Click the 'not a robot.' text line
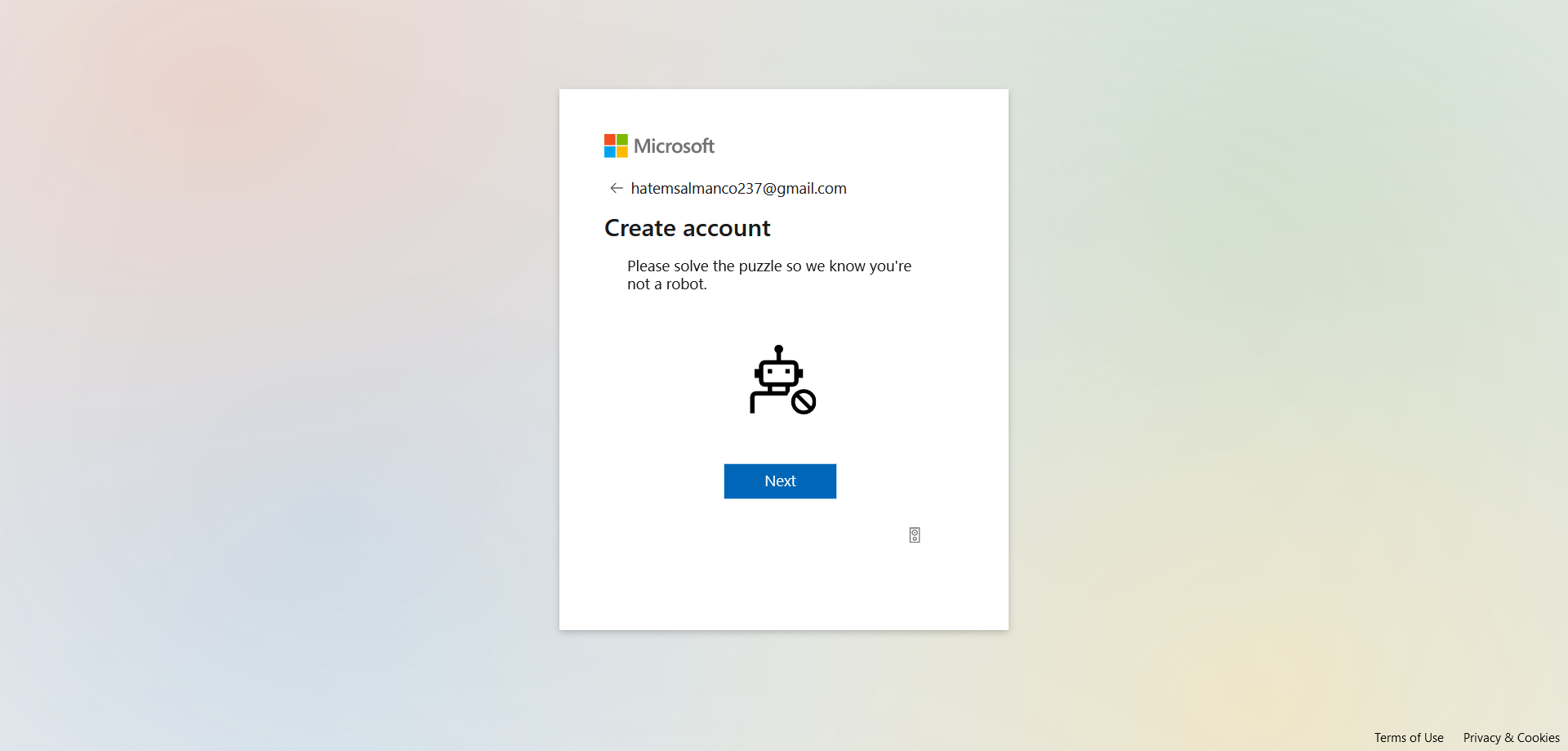 point(666,284)
